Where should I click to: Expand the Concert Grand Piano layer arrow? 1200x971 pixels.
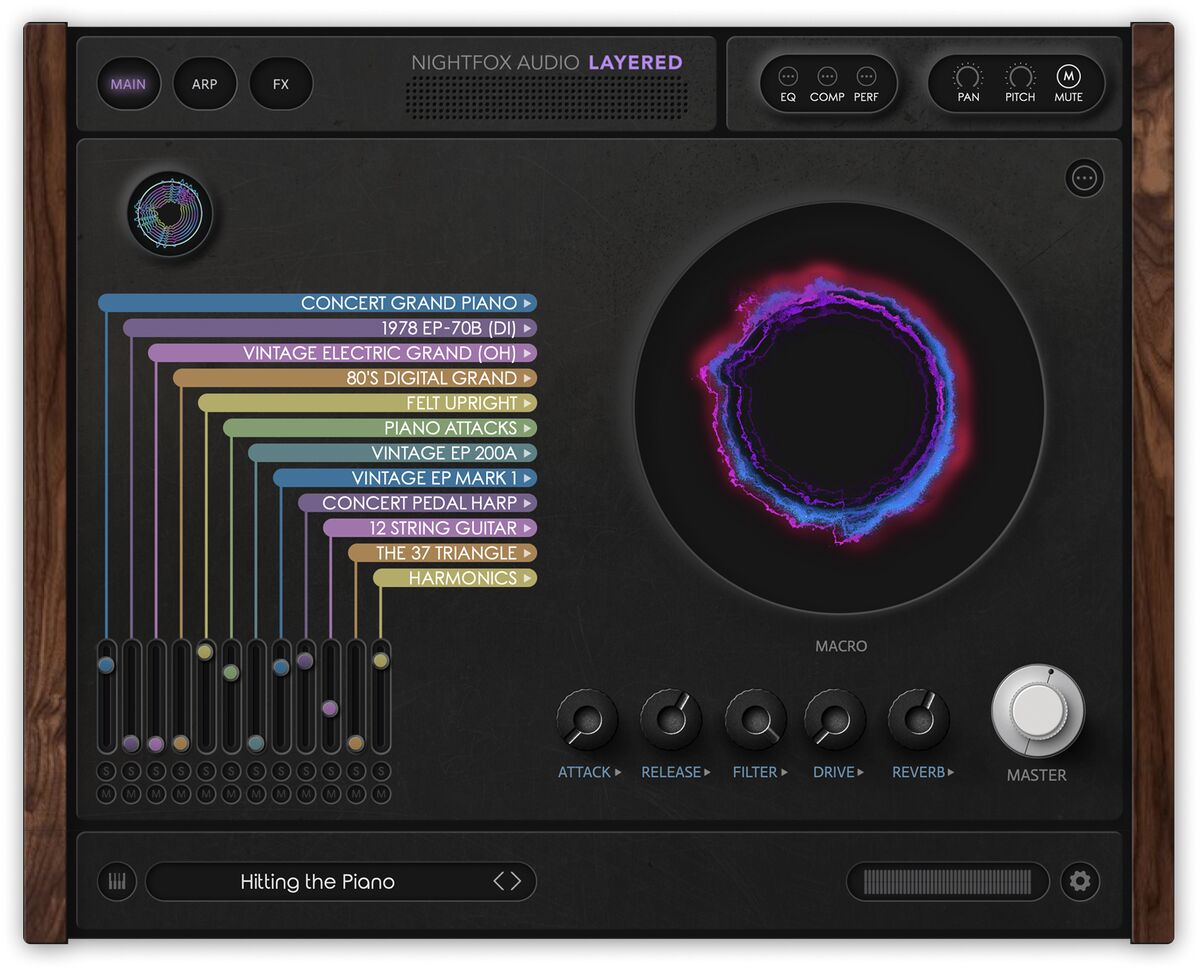point(528,303)
